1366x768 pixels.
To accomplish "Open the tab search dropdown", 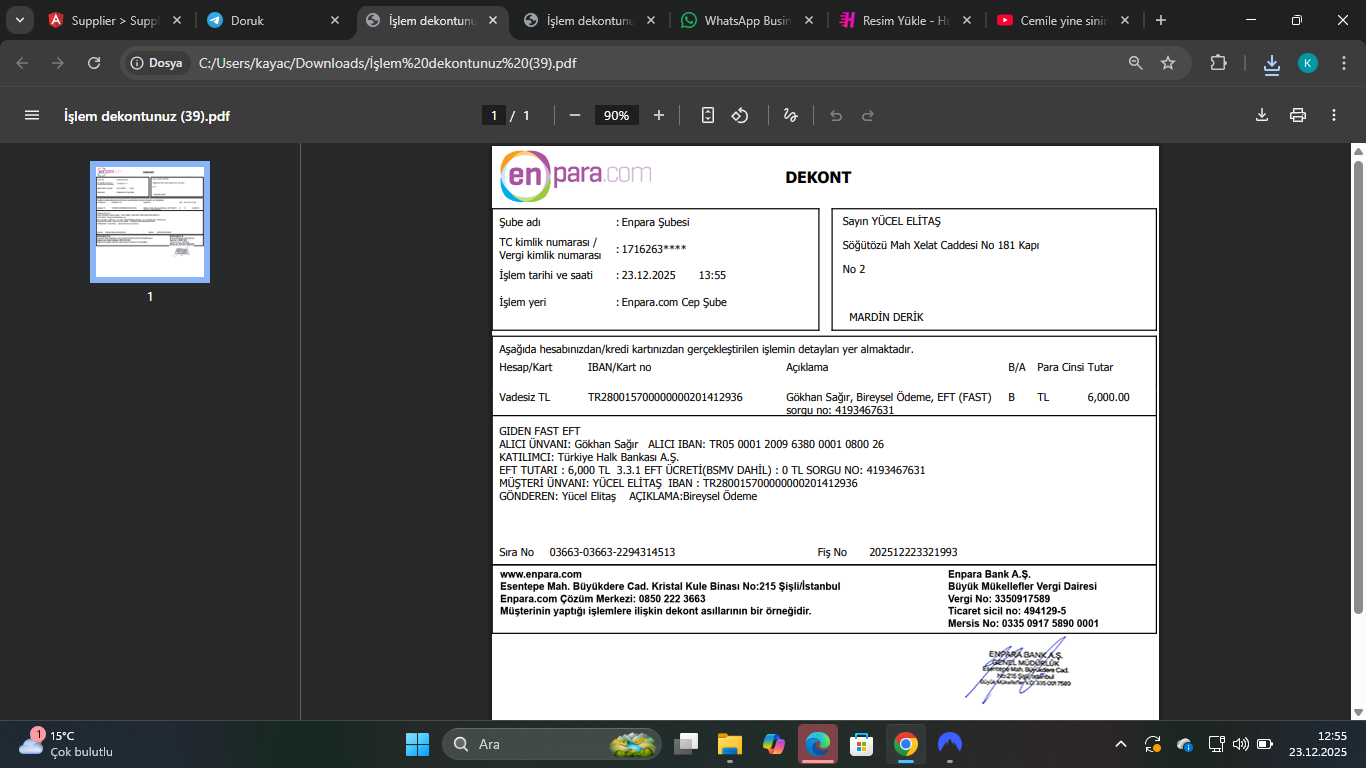I will point(19,20).
